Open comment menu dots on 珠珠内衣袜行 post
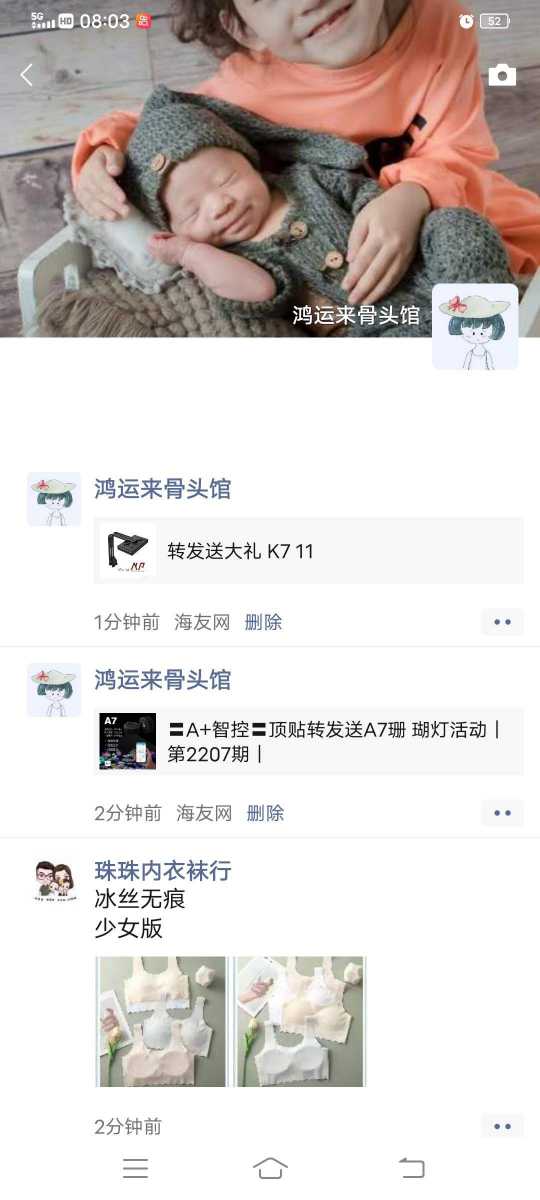Image resolution: width=540 pixels, height=1200 pixels. (x=502, y=1127)
